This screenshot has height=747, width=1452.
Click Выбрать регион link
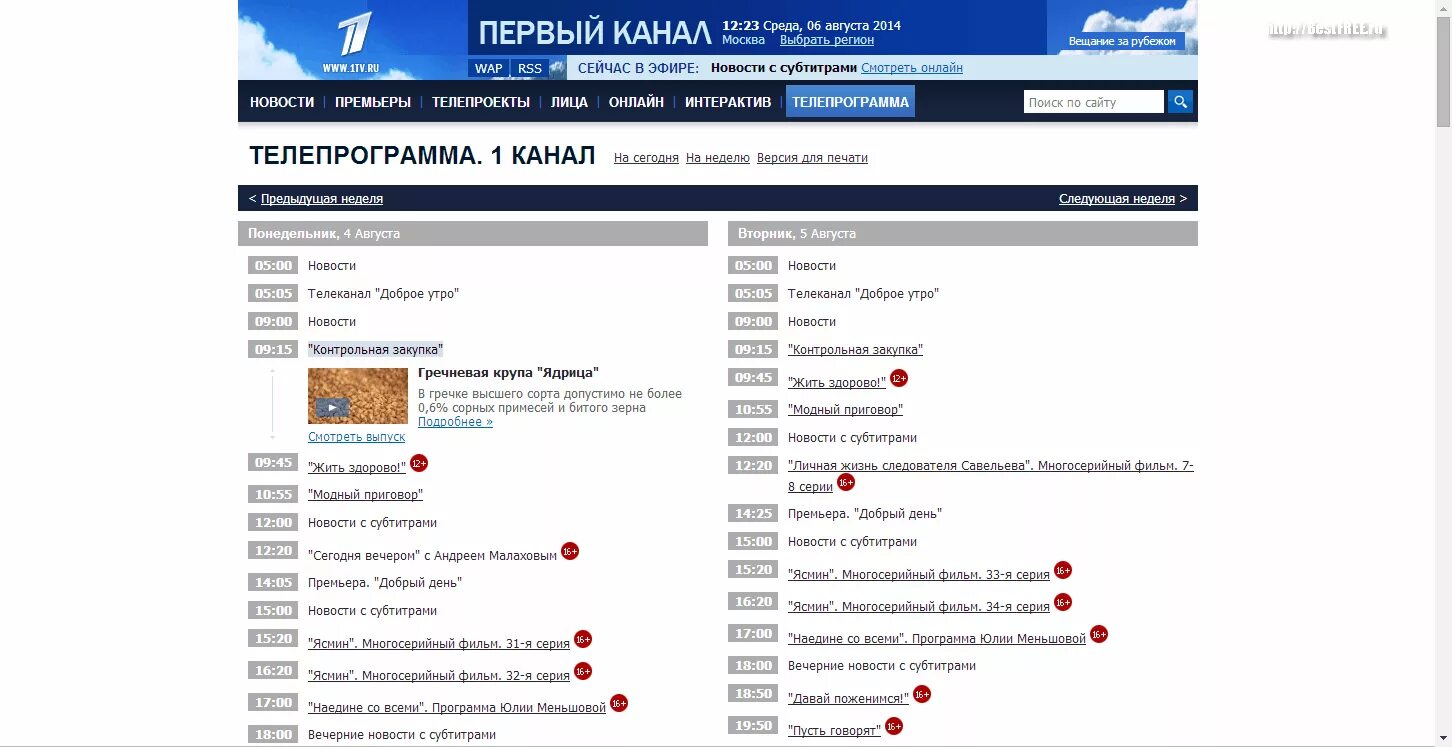click(827, 40)
